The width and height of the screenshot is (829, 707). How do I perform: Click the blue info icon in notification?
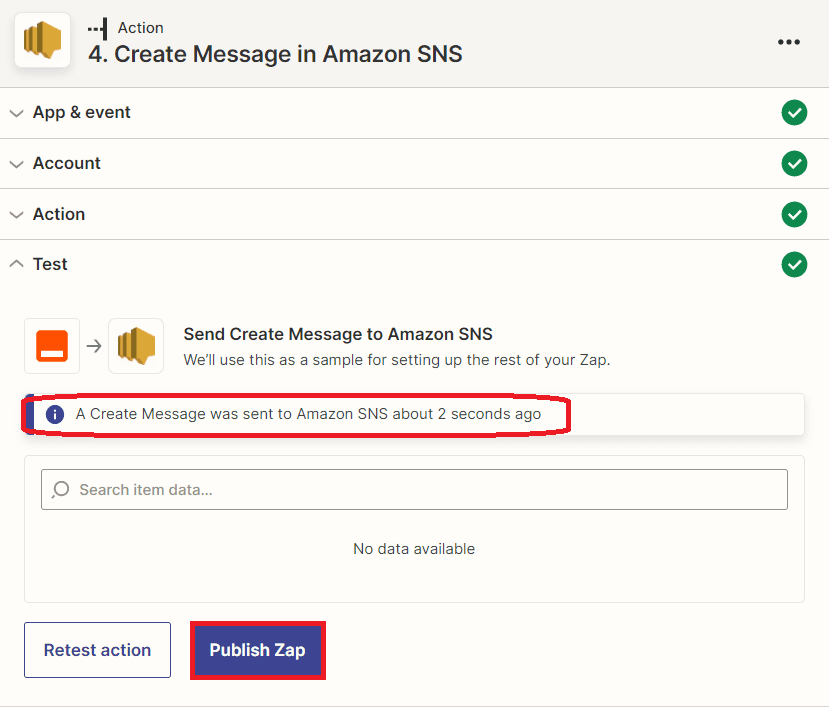tap(55, 414)
